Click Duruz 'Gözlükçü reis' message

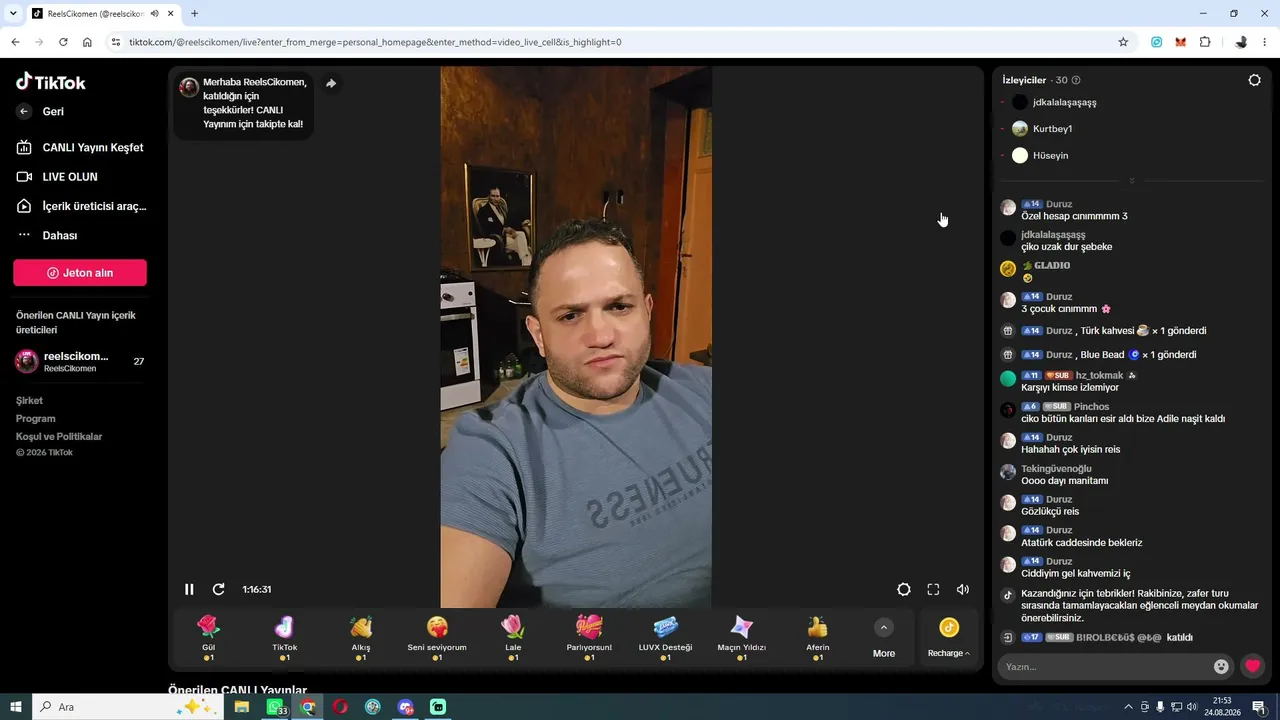[1050, 511]
